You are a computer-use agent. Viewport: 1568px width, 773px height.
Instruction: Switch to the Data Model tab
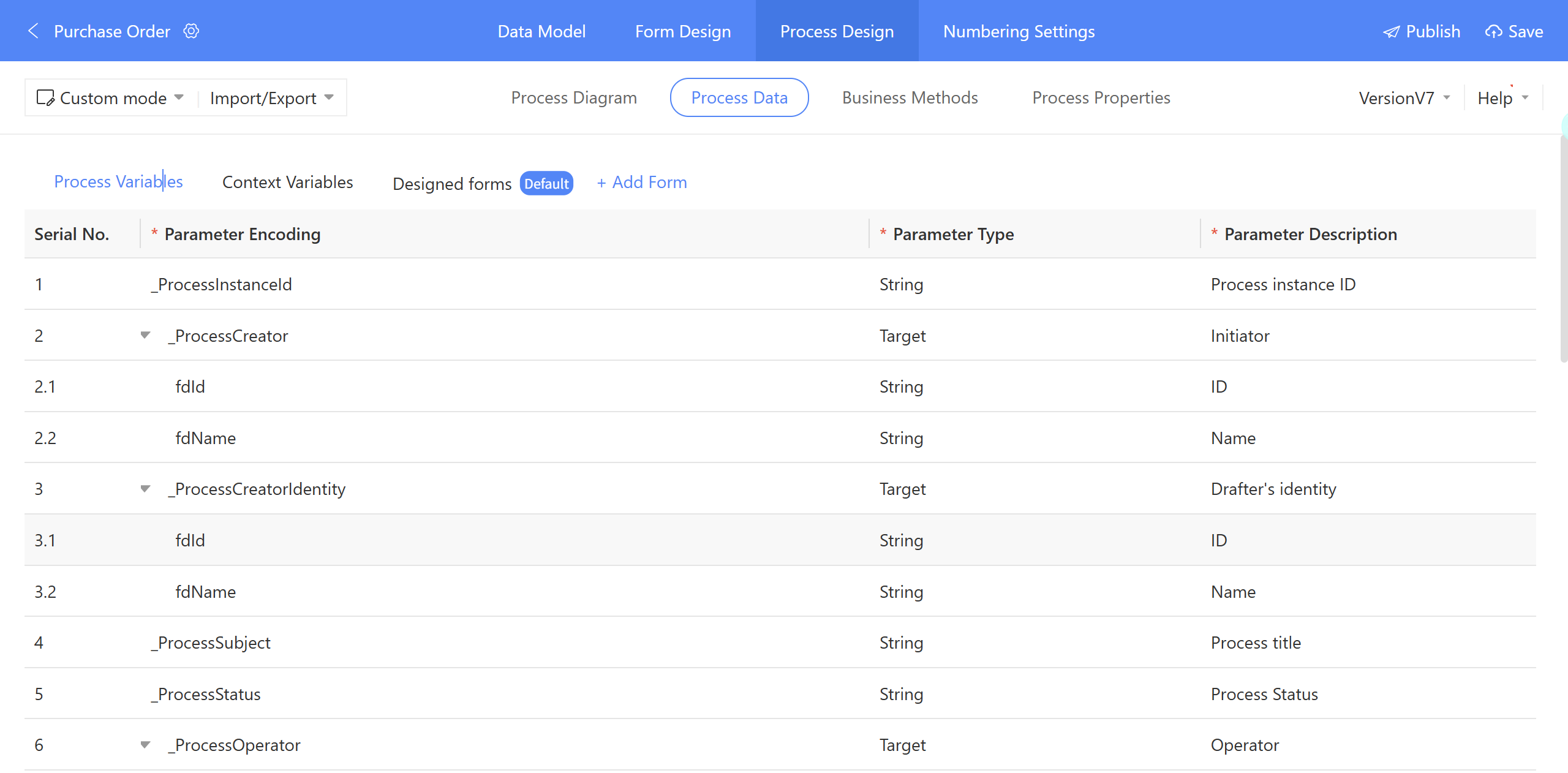click(x=541, y=31)
